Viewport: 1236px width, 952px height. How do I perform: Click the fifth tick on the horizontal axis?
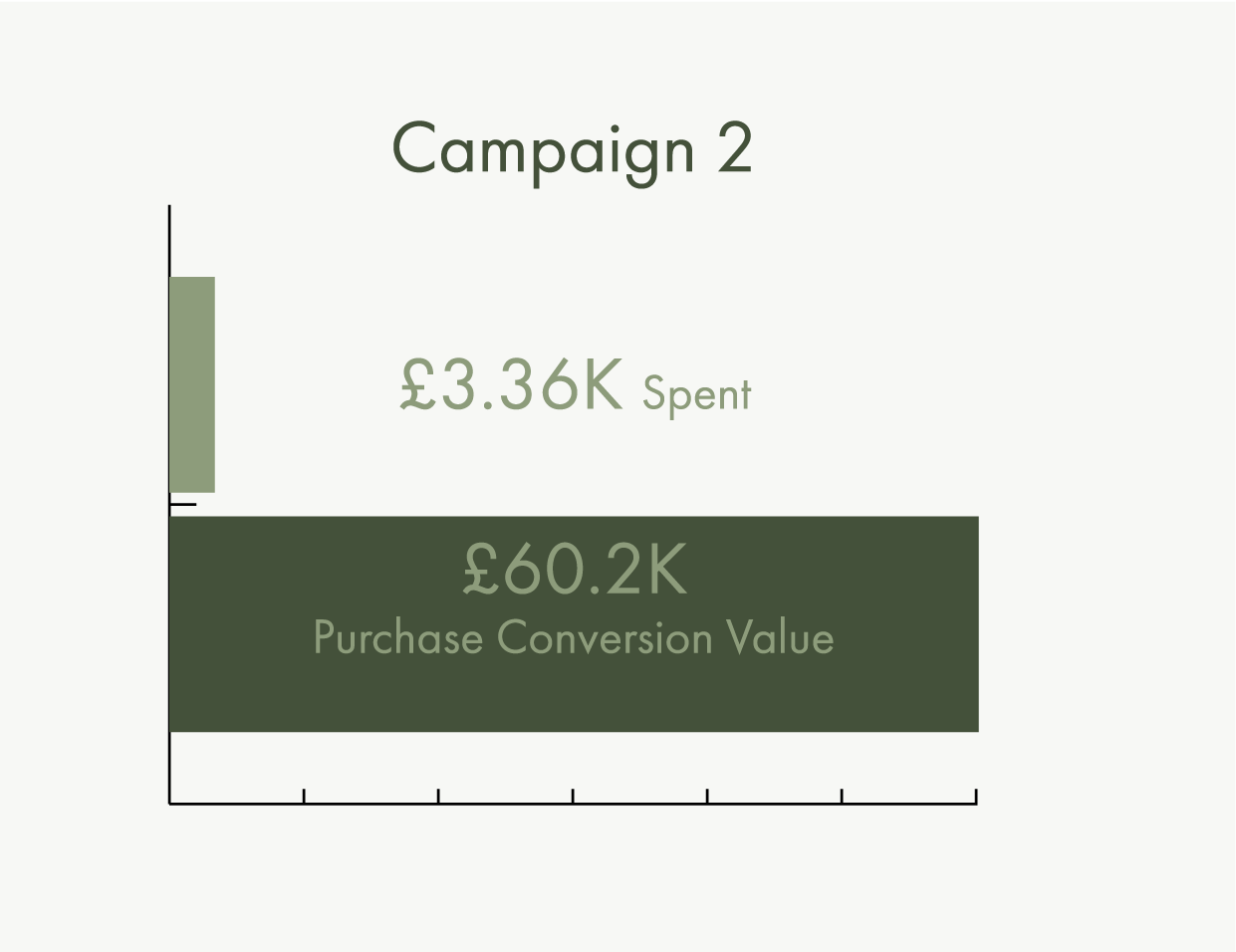pyautogui.click(x=707, y=795)
